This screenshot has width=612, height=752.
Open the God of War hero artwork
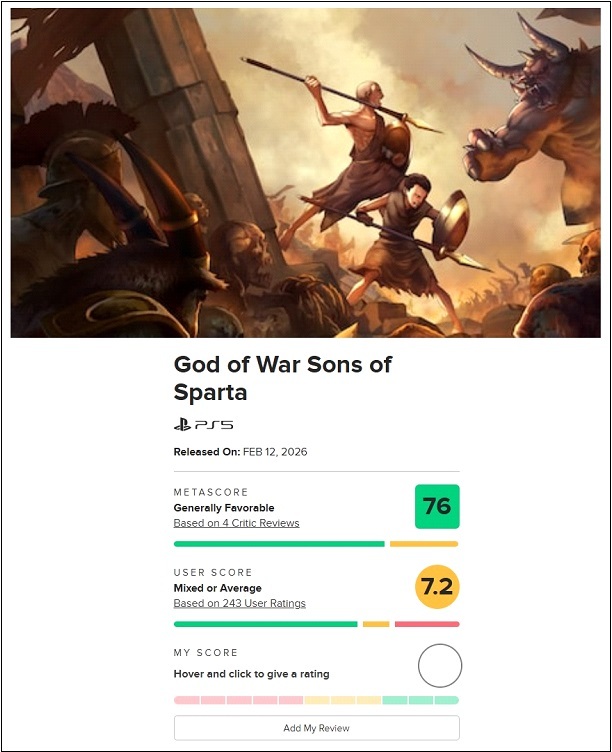305,175
